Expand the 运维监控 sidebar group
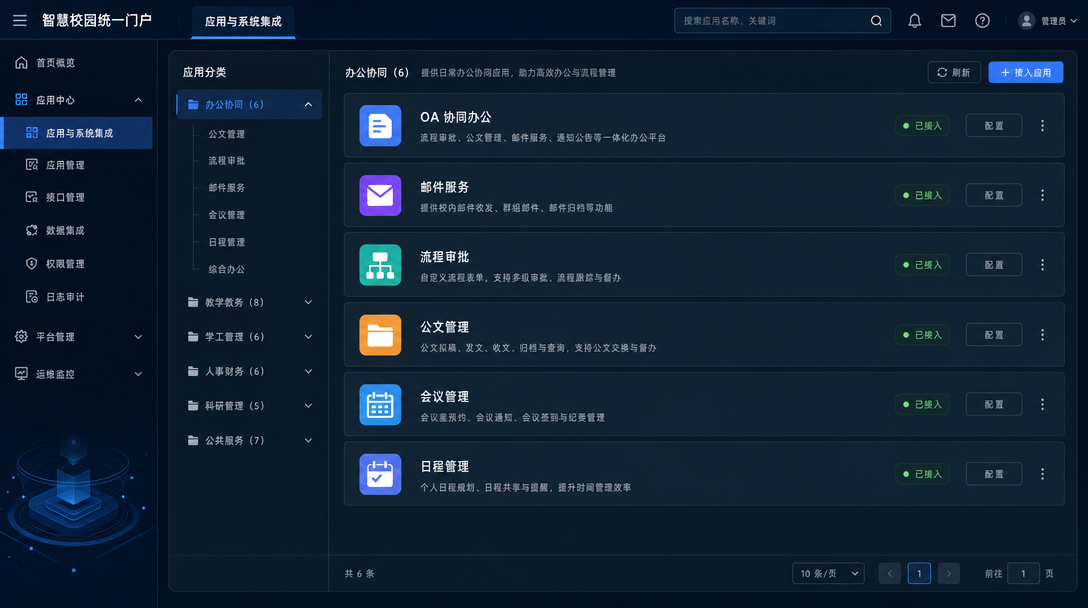Viewport: 1088px width, 608px height. [138, 374]
